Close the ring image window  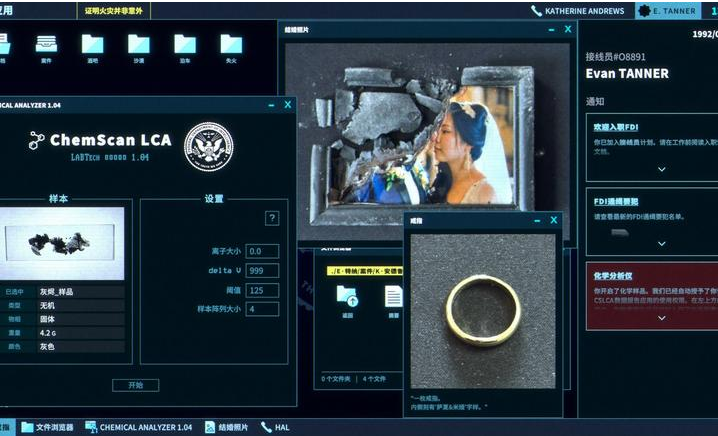(554, 220)
